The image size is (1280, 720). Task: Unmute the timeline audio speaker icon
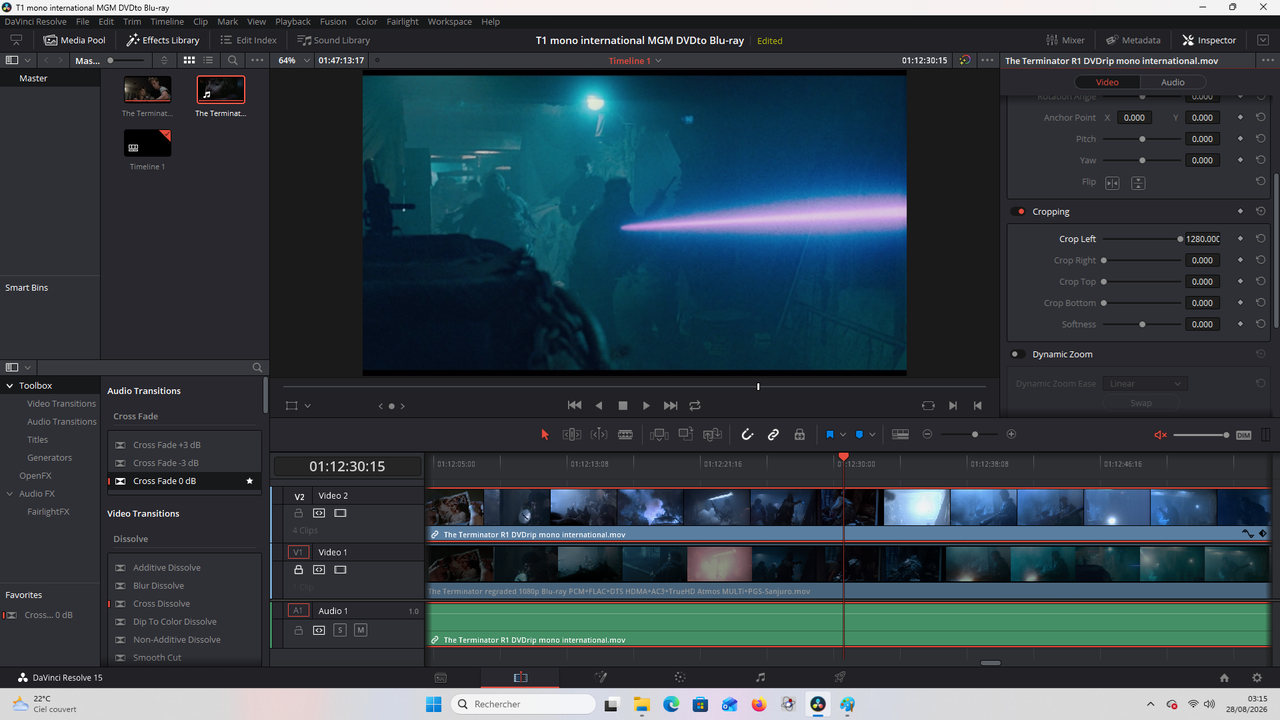[1160, 434]
